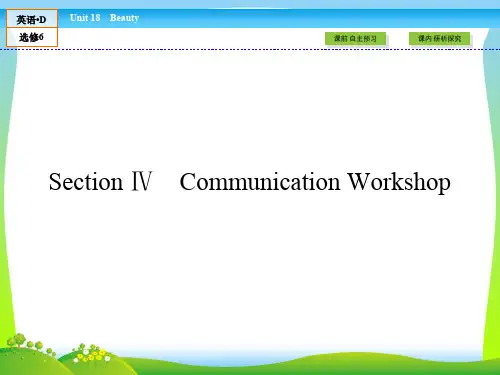This screenshot has height=375, width=500.
Task: Select the word Communication in title
Action: (x=260, y=182)
